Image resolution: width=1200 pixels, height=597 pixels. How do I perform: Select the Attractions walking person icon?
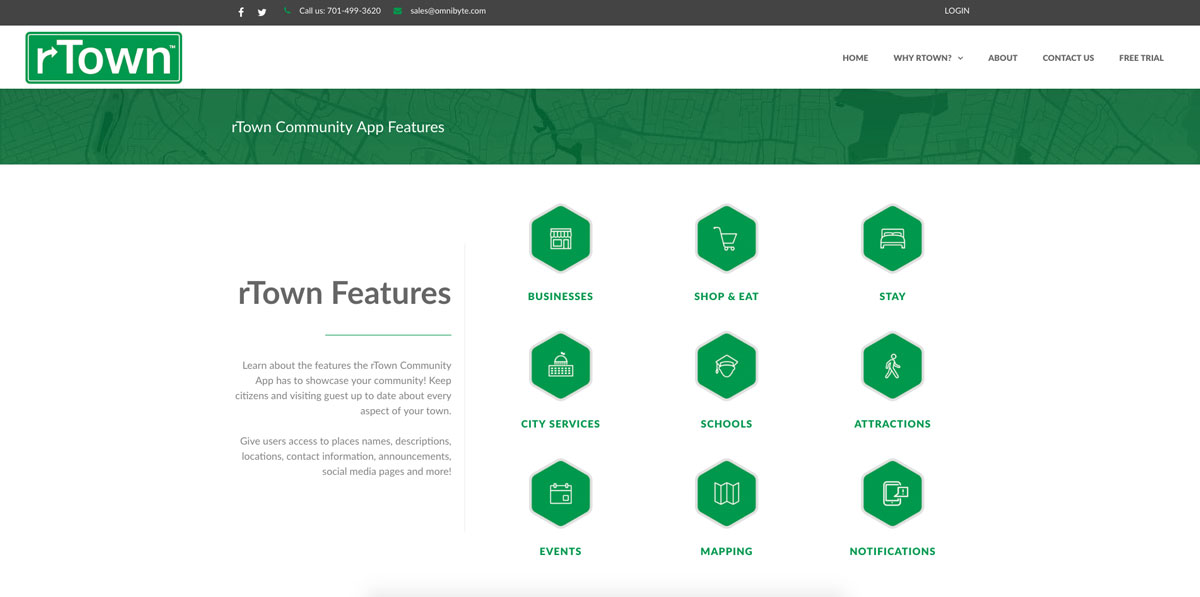pyautogui.click(x=892, y=366)
